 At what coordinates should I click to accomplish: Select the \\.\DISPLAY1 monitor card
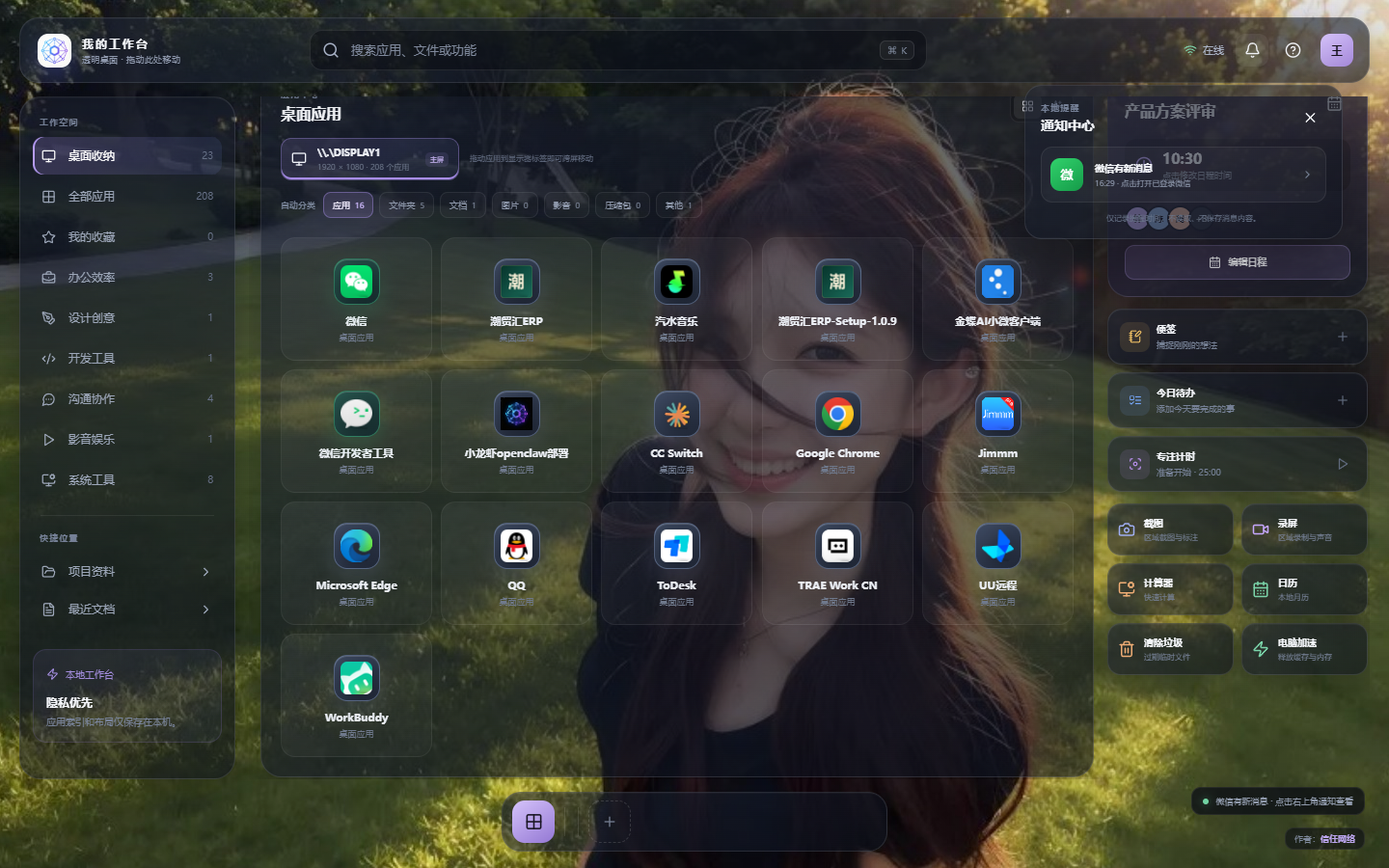[x=369, y=159]
